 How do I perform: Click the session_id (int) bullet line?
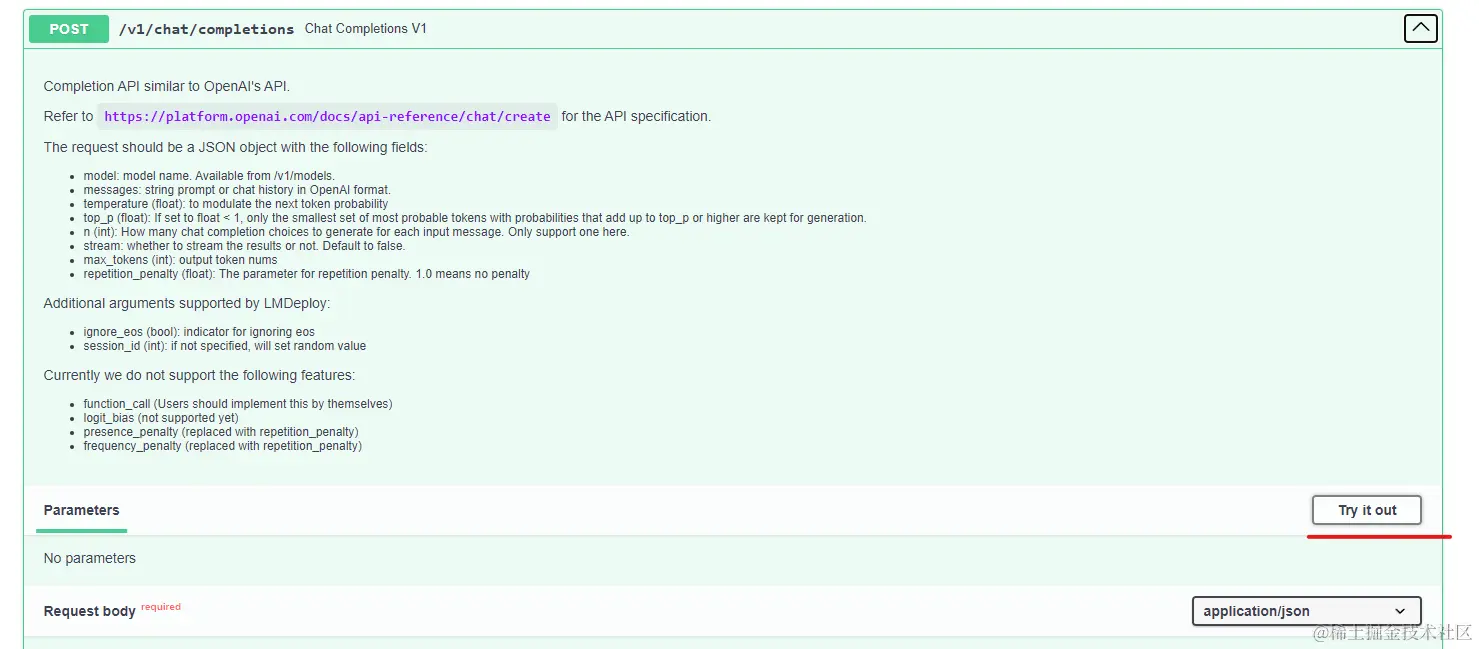click(x=224, y=346)
